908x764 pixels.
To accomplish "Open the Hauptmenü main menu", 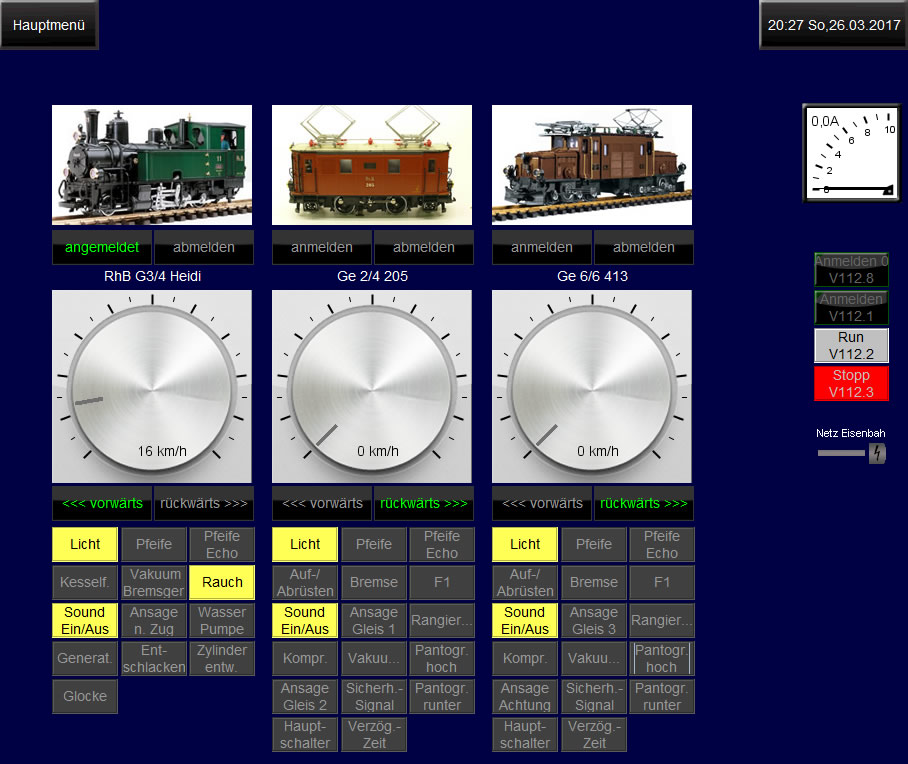I will (49, 25).
